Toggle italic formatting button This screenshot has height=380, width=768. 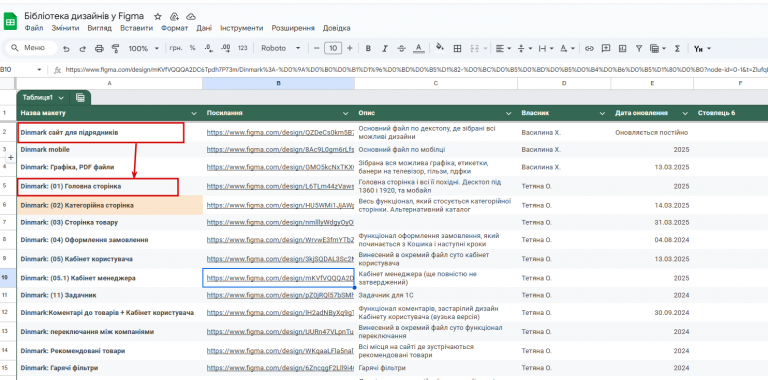click(385, 48)
